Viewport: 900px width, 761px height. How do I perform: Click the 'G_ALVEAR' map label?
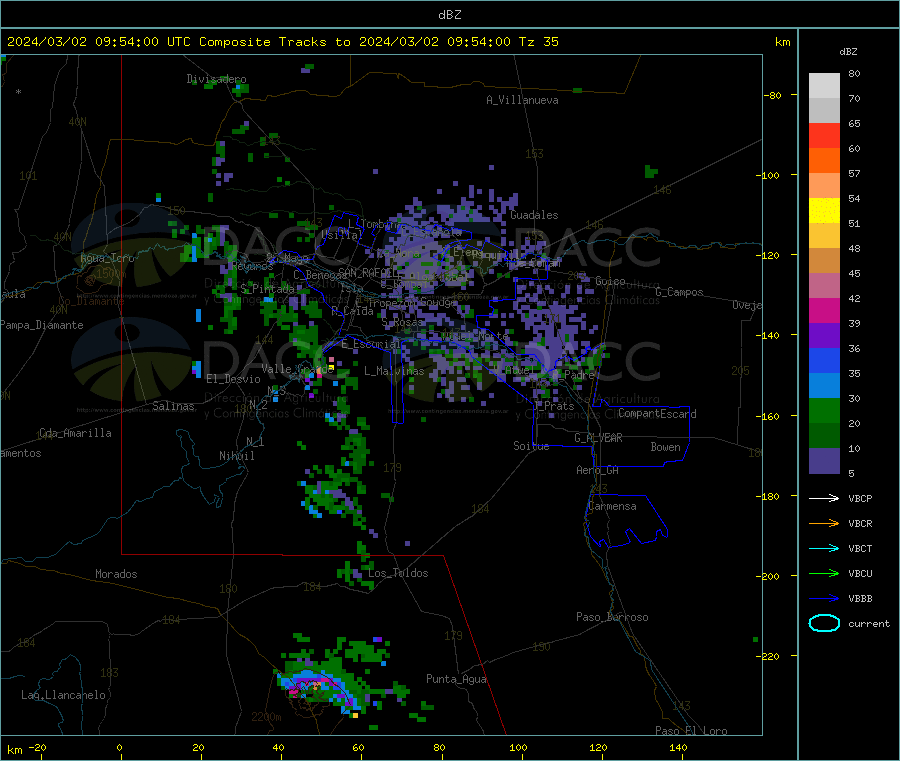(x=598, y=438)
